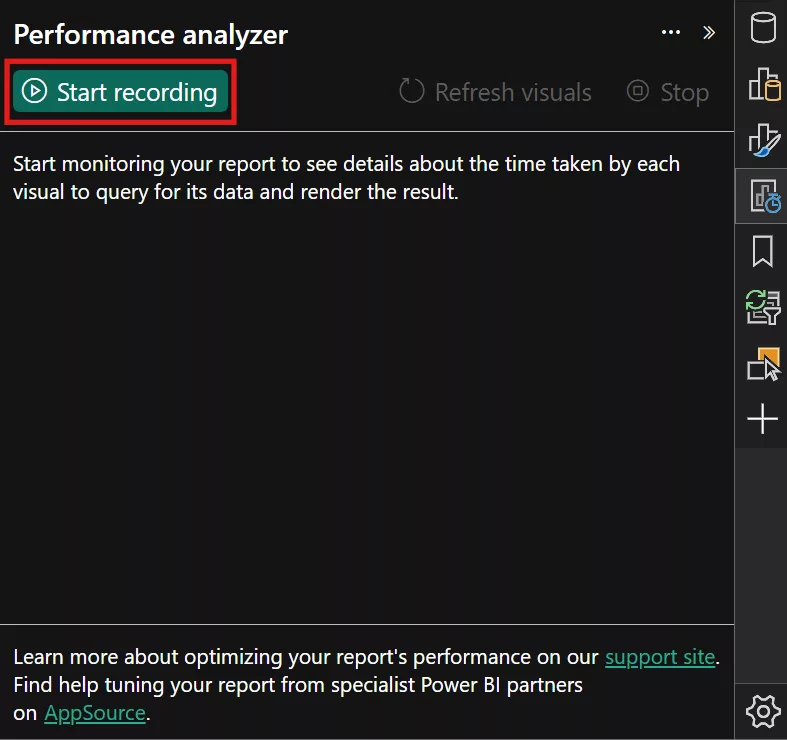Open the AppSource link
Screen dimensions: 787x740
point(95,713)
